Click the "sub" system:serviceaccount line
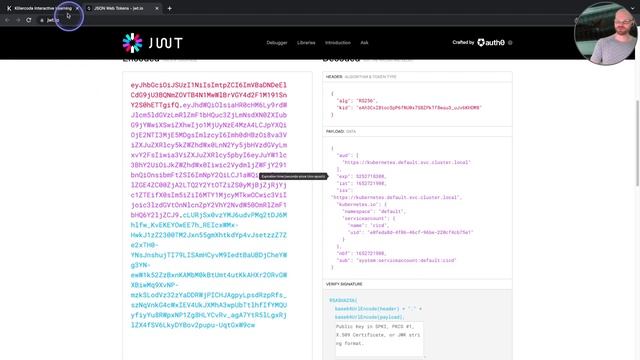 click(x=396, y=260)
